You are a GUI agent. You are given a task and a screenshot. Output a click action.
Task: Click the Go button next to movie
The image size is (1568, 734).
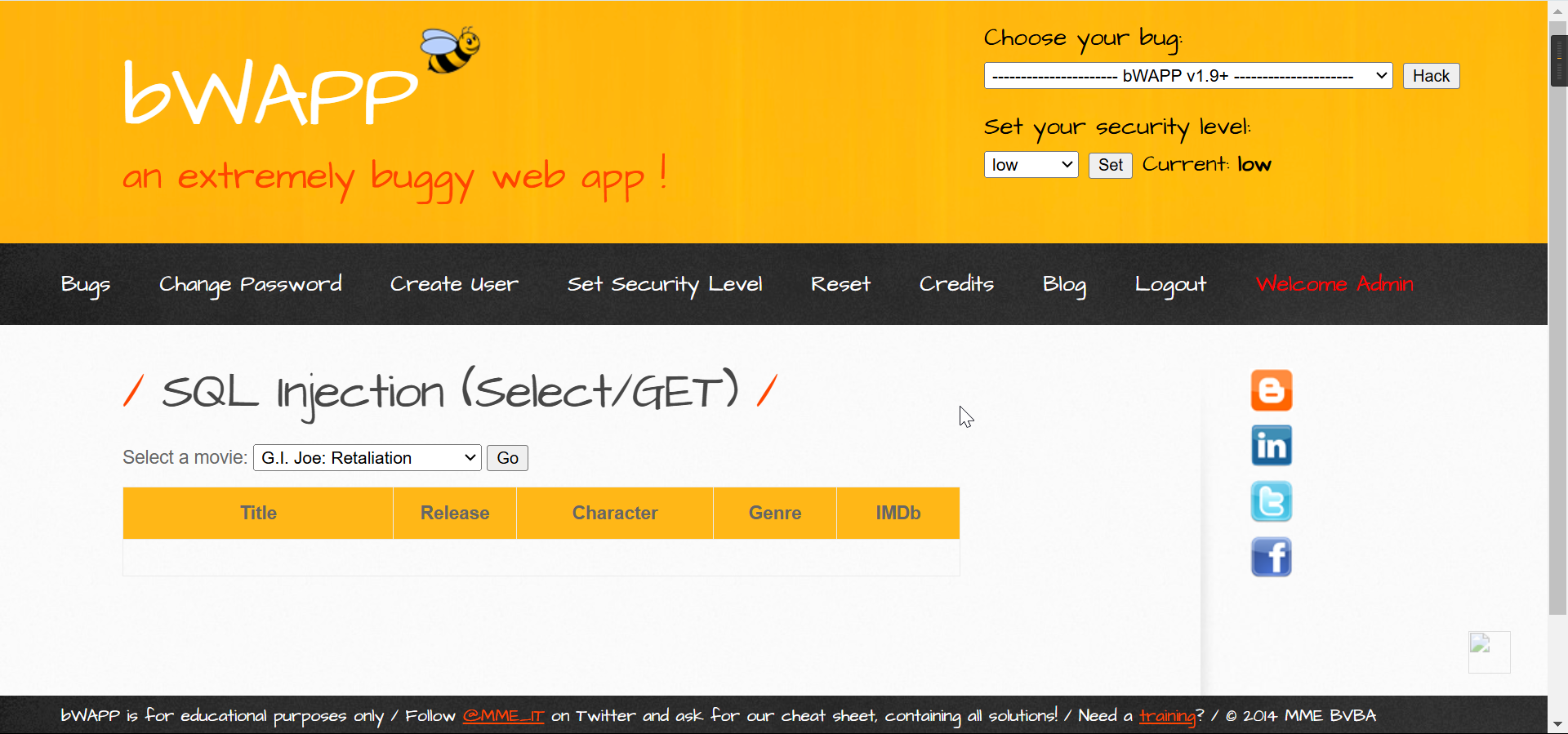click(507, 458)
